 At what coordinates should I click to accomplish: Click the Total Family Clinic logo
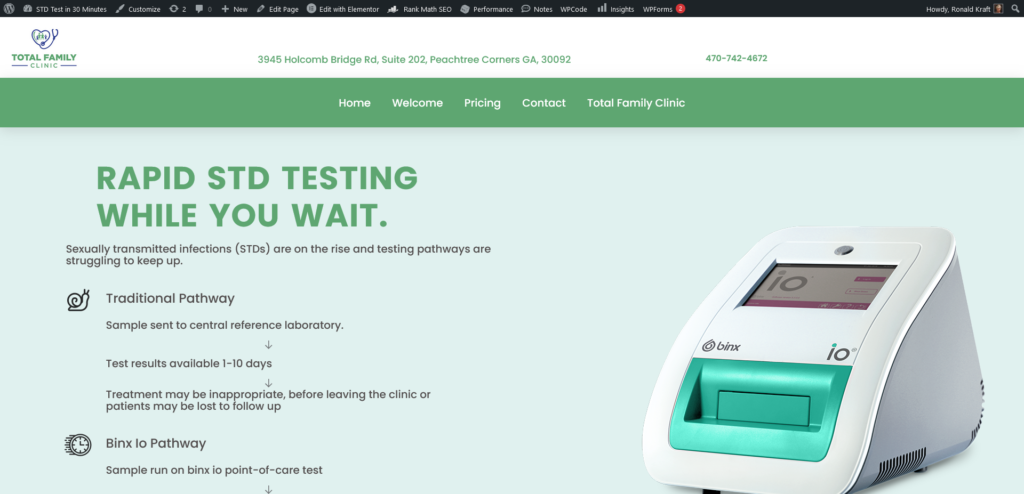coord(44,48)
